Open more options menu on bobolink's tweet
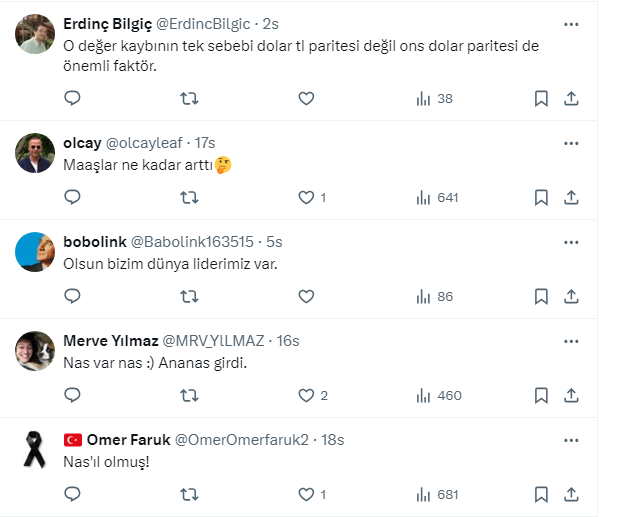This screenshot has height=517, width=618. (x=571, y=242)
